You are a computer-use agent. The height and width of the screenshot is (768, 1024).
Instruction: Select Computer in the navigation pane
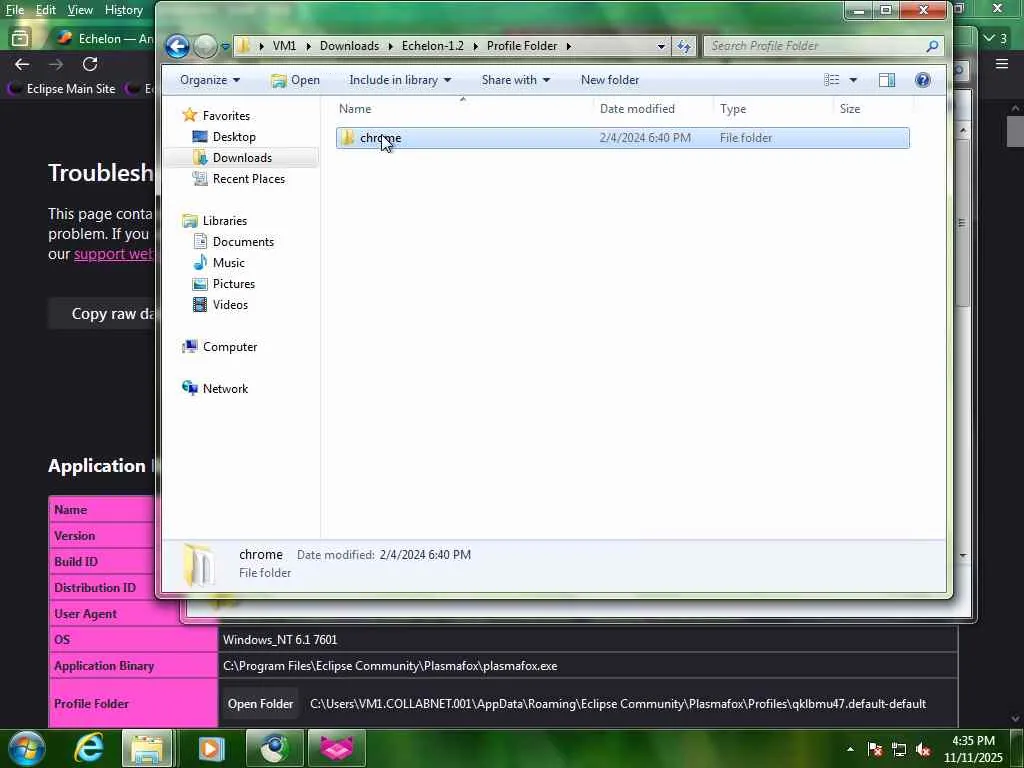[229, 347]
